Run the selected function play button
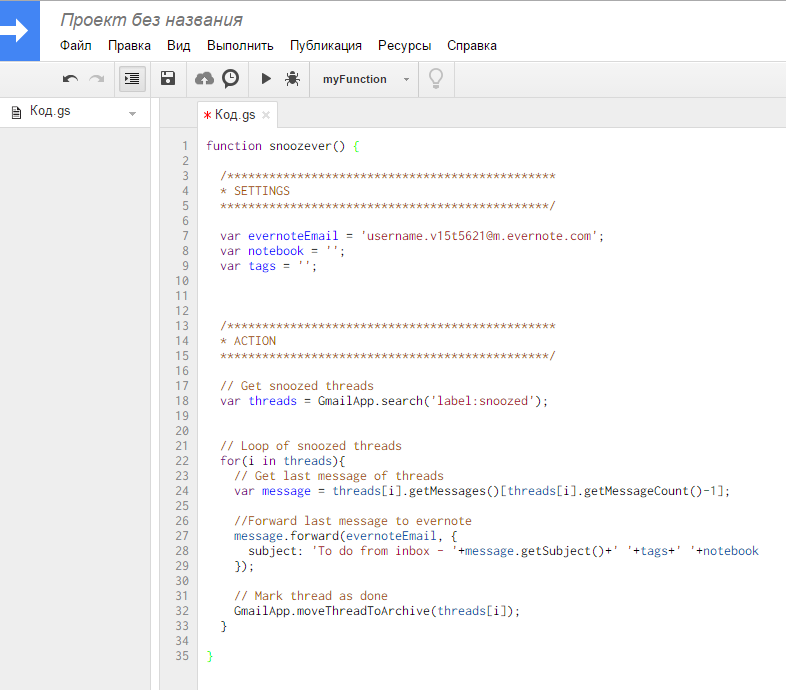Screen dimensions: 786x690 pos(266,79)
